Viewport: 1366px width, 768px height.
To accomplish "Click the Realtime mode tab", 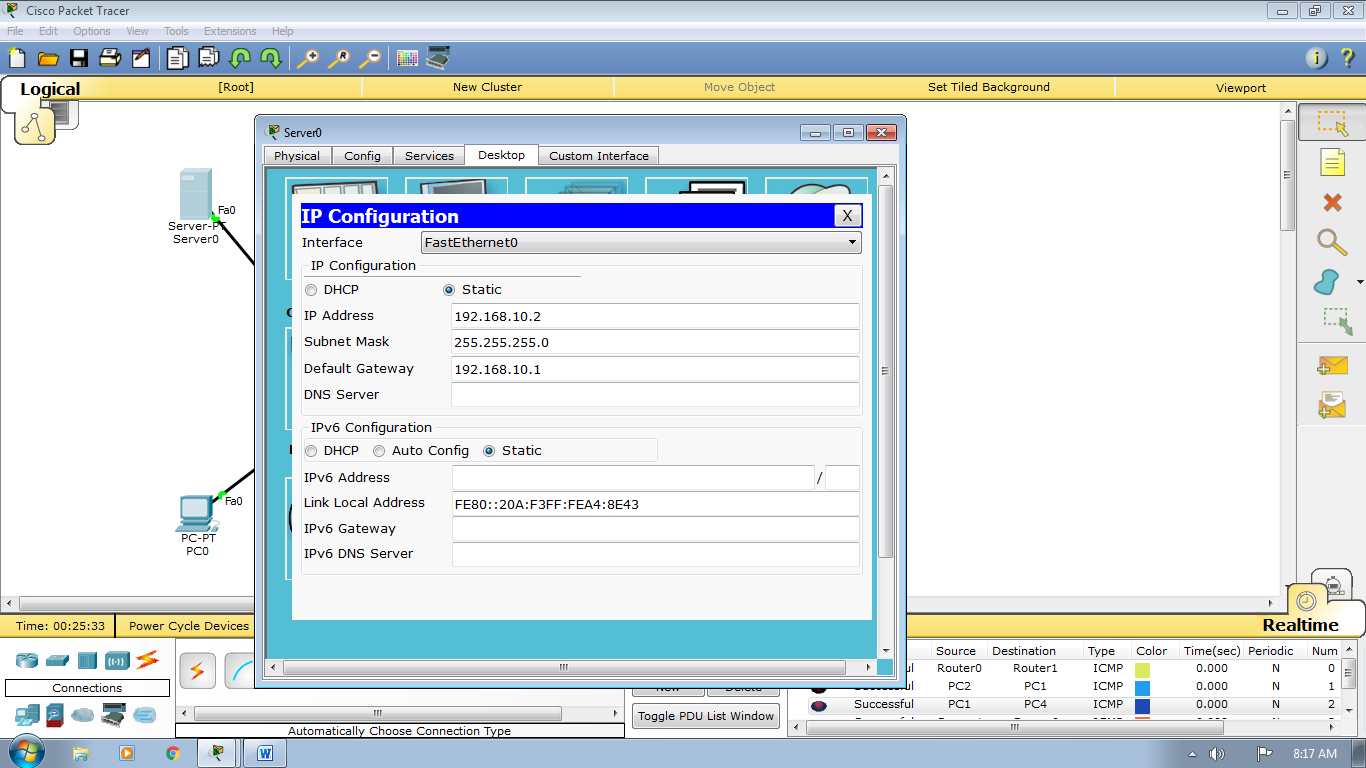I will pos(1299,624).
